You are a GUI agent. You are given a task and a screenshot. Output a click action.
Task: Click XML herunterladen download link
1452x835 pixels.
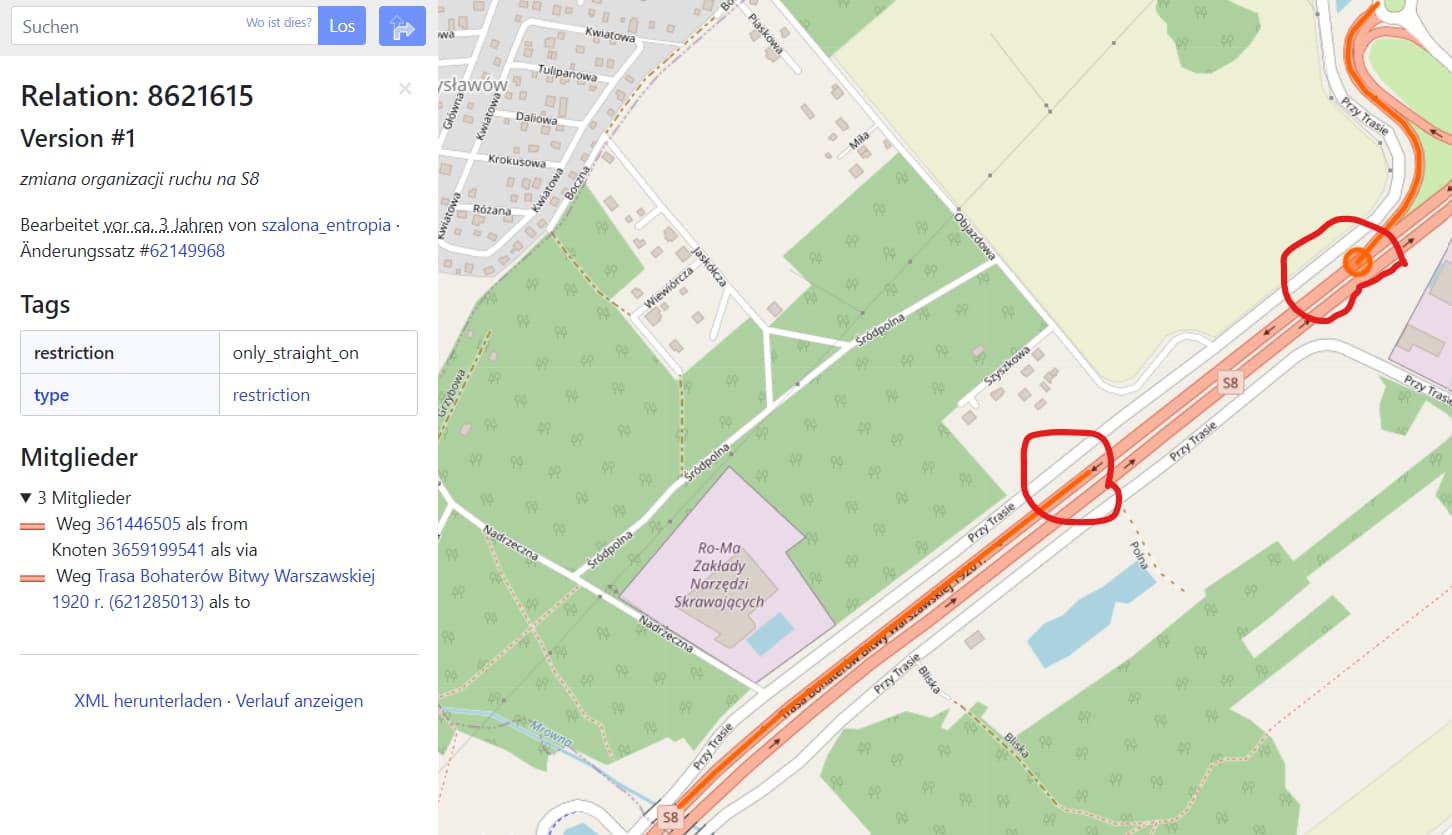148,701
